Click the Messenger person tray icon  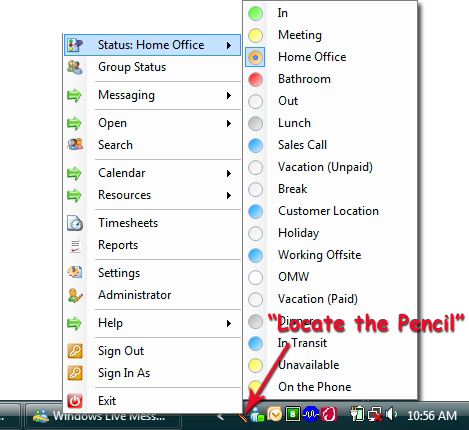tap(257, 415)
